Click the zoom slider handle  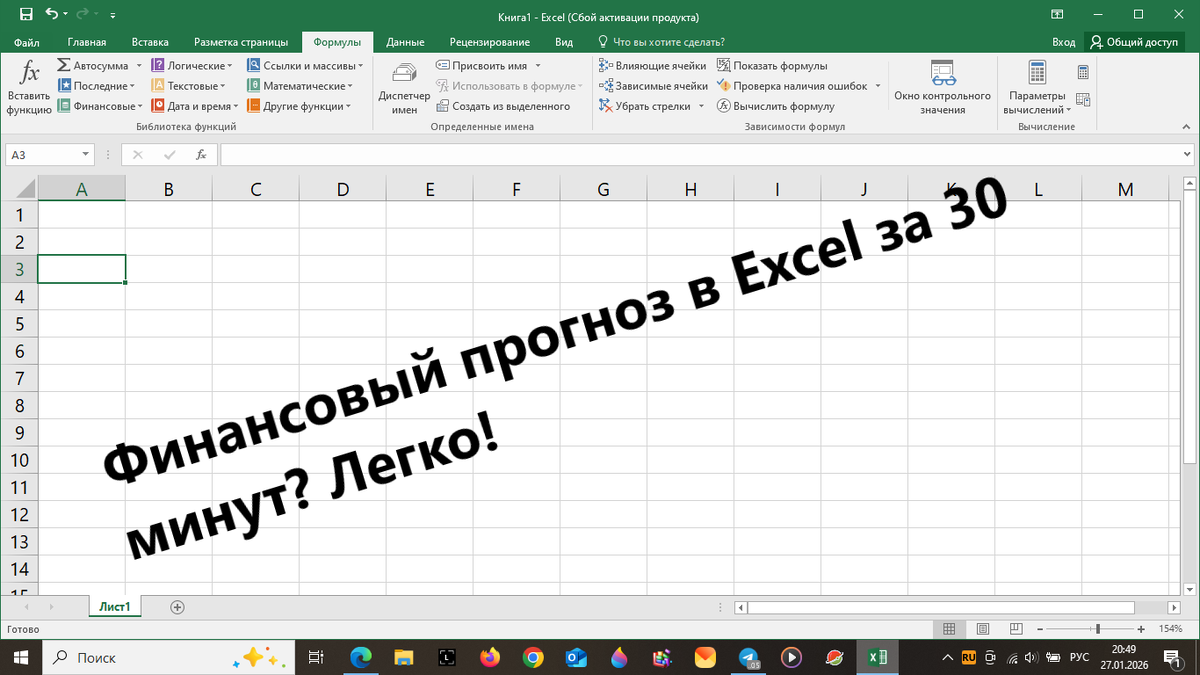[x=1098, y=629]
